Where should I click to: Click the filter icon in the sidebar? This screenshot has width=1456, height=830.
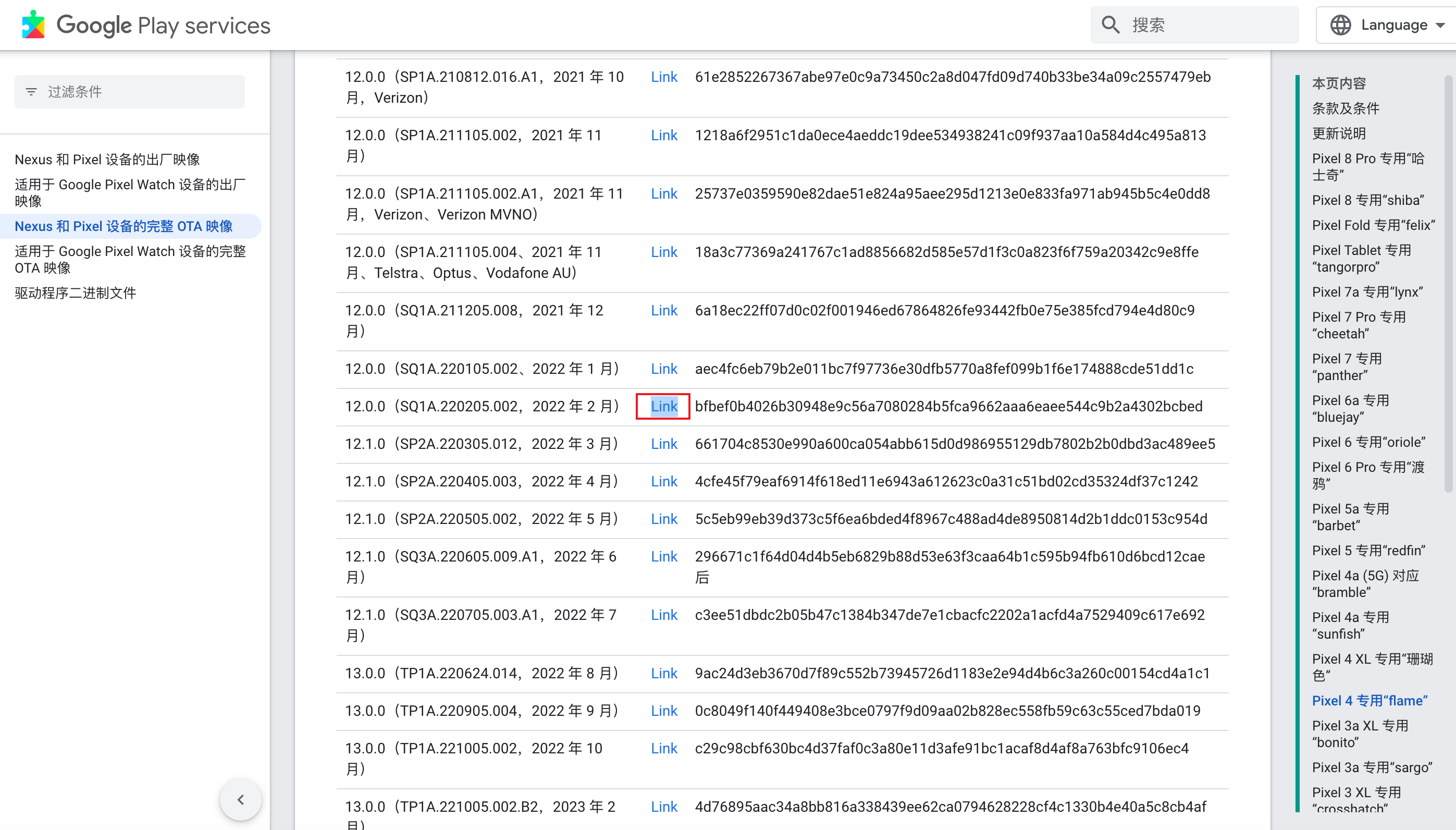coord(31,92)
